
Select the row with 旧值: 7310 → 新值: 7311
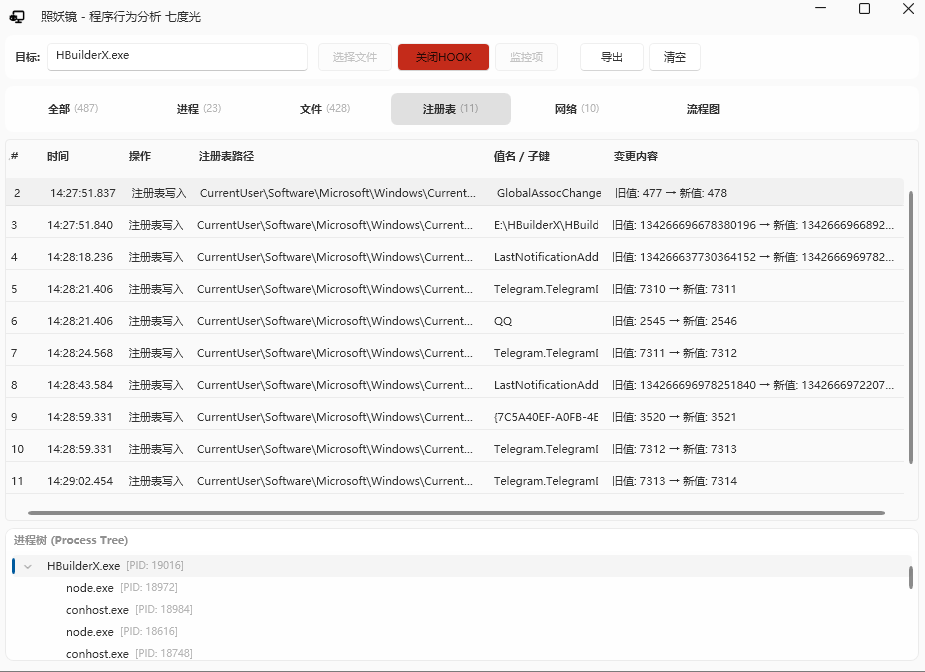click(x=455, y=289)
